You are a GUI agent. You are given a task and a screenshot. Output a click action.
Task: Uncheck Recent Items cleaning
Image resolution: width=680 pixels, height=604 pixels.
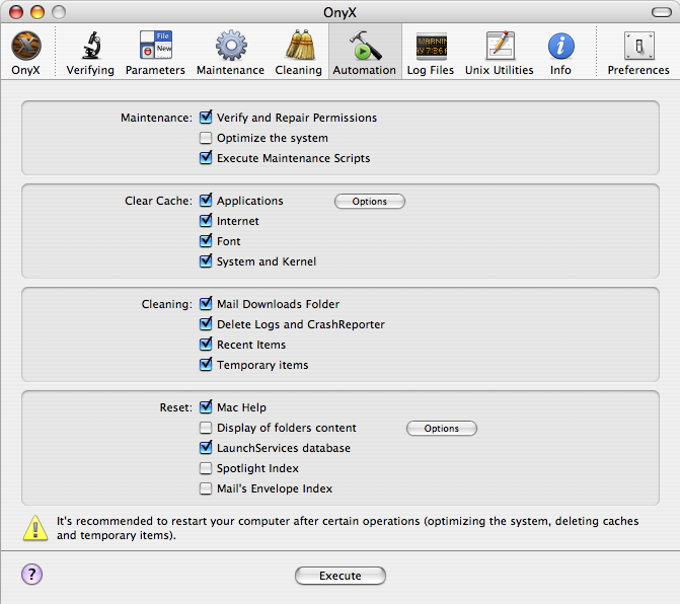coord(206,344)
